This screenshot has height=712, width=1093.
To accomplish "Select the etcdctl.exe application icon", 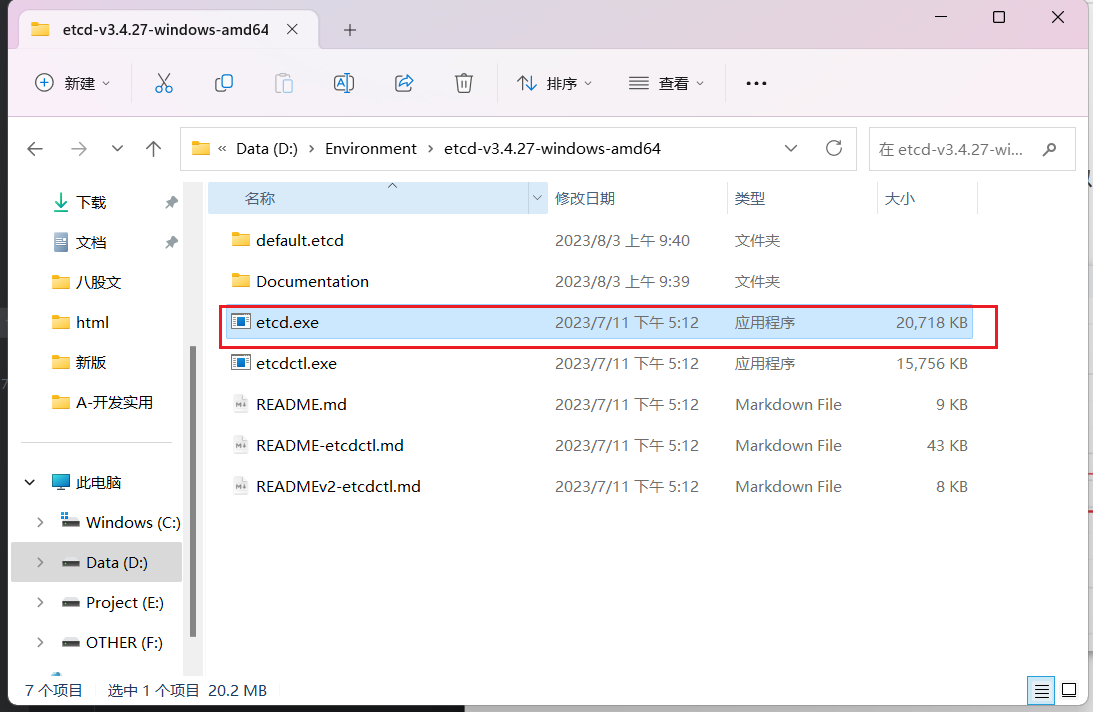I will pyautogui.click(x=240, y=363).
